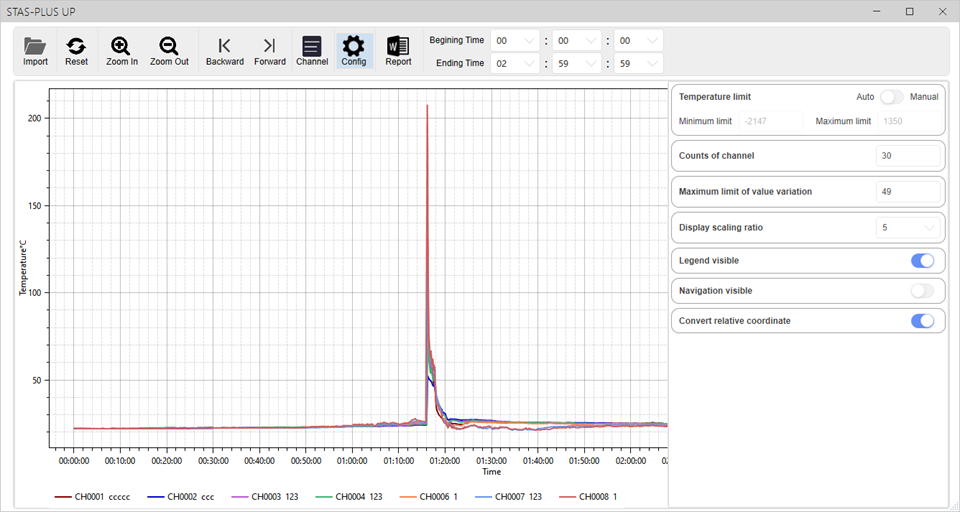Image resolution: width=960 pixels, height=512 pixels.
Task: Select CH0004 123 legend entry
Action: point(348,497)
